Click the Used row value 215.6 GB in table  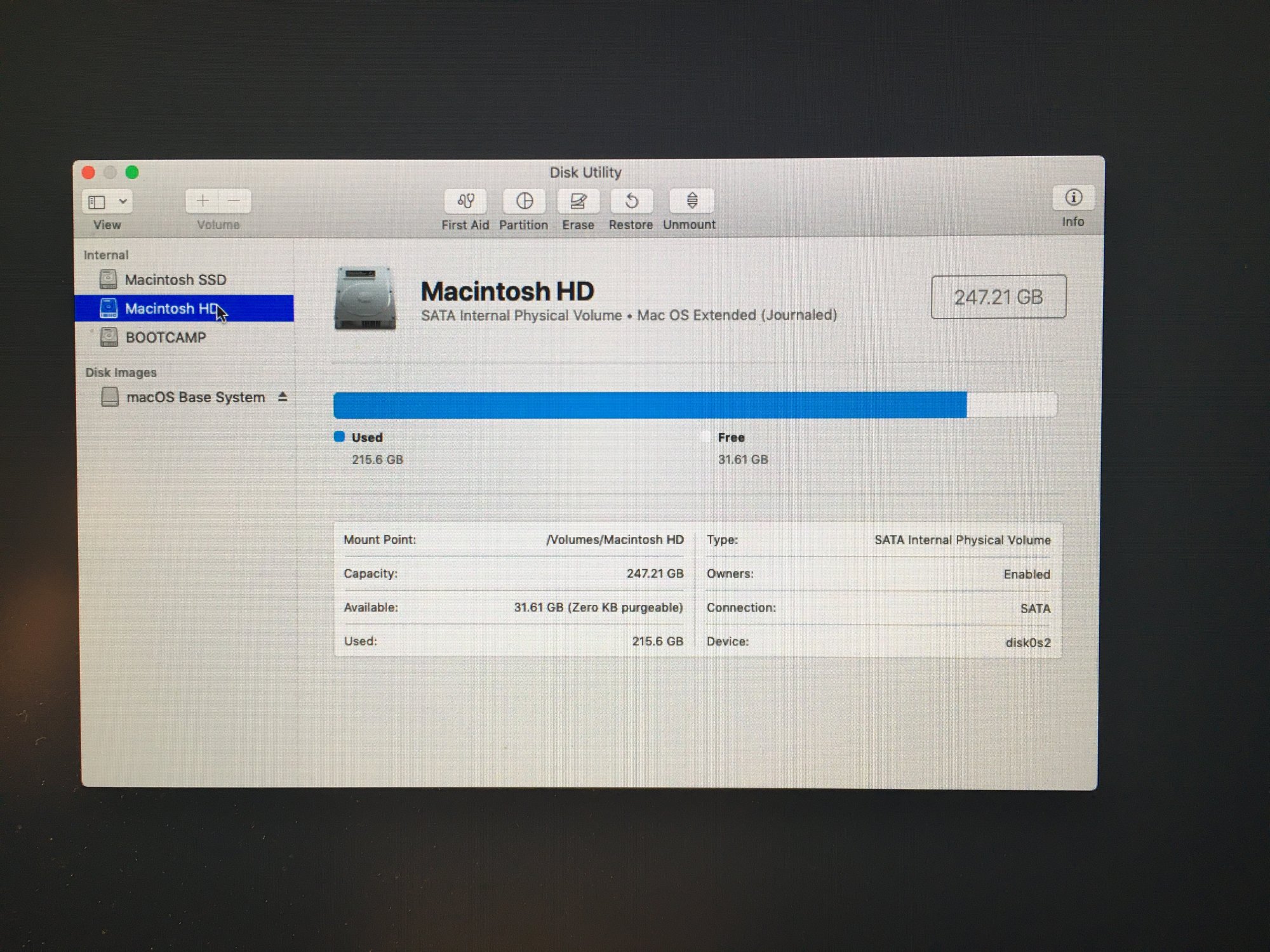[657, 642]
